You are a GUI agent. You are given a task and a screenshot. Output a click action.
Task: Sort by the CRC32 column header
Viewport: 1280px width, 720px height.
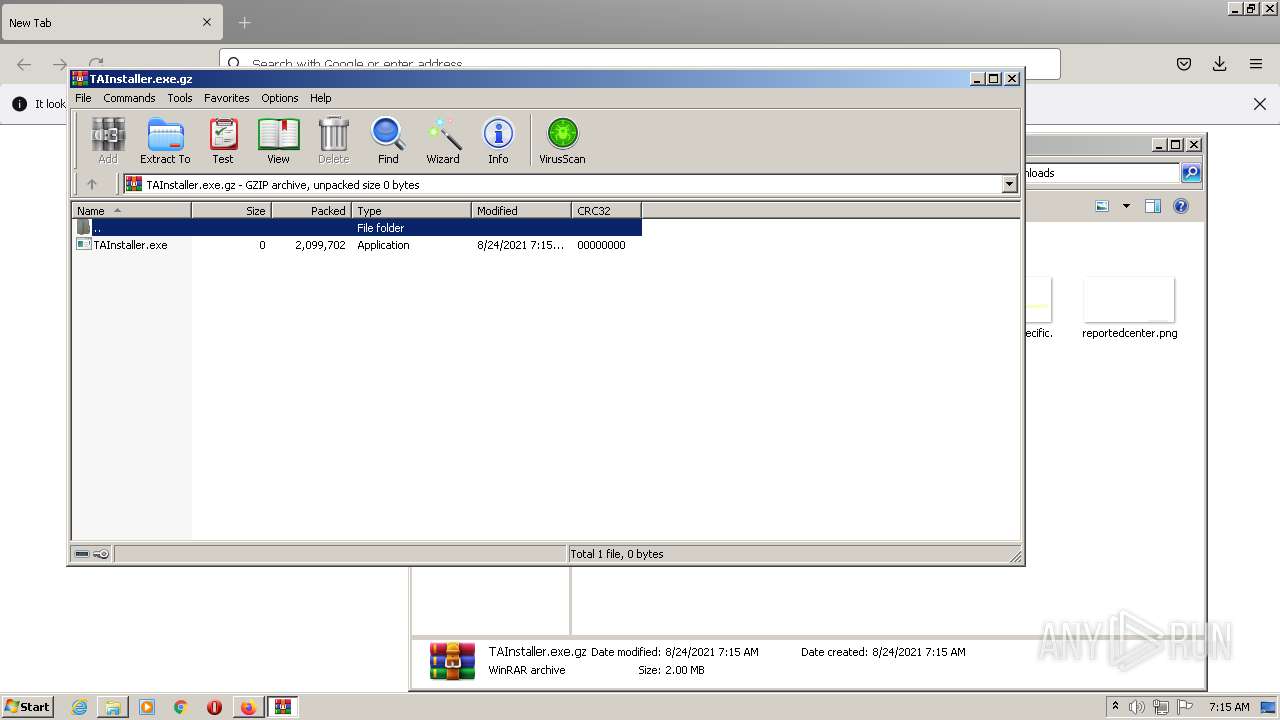click(x=606, y=210)
